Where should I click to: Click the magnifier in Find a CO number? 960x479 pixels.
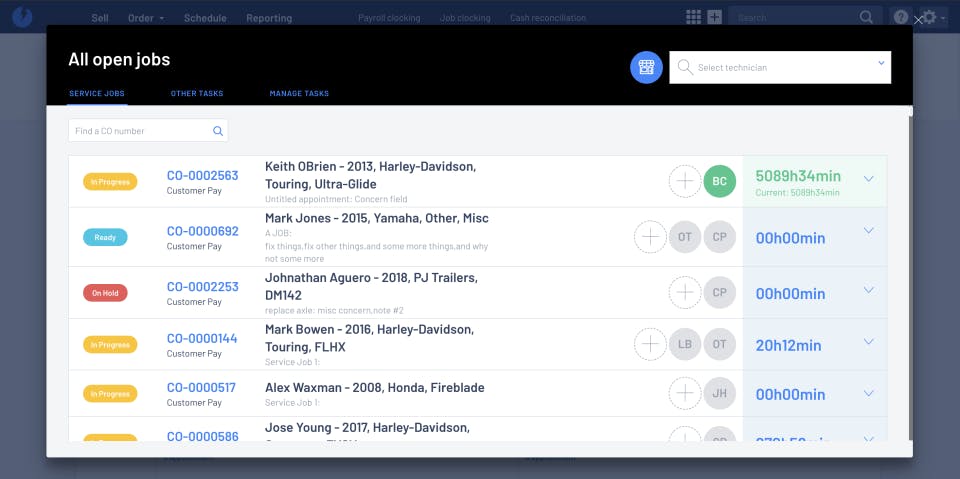(218, 130)
